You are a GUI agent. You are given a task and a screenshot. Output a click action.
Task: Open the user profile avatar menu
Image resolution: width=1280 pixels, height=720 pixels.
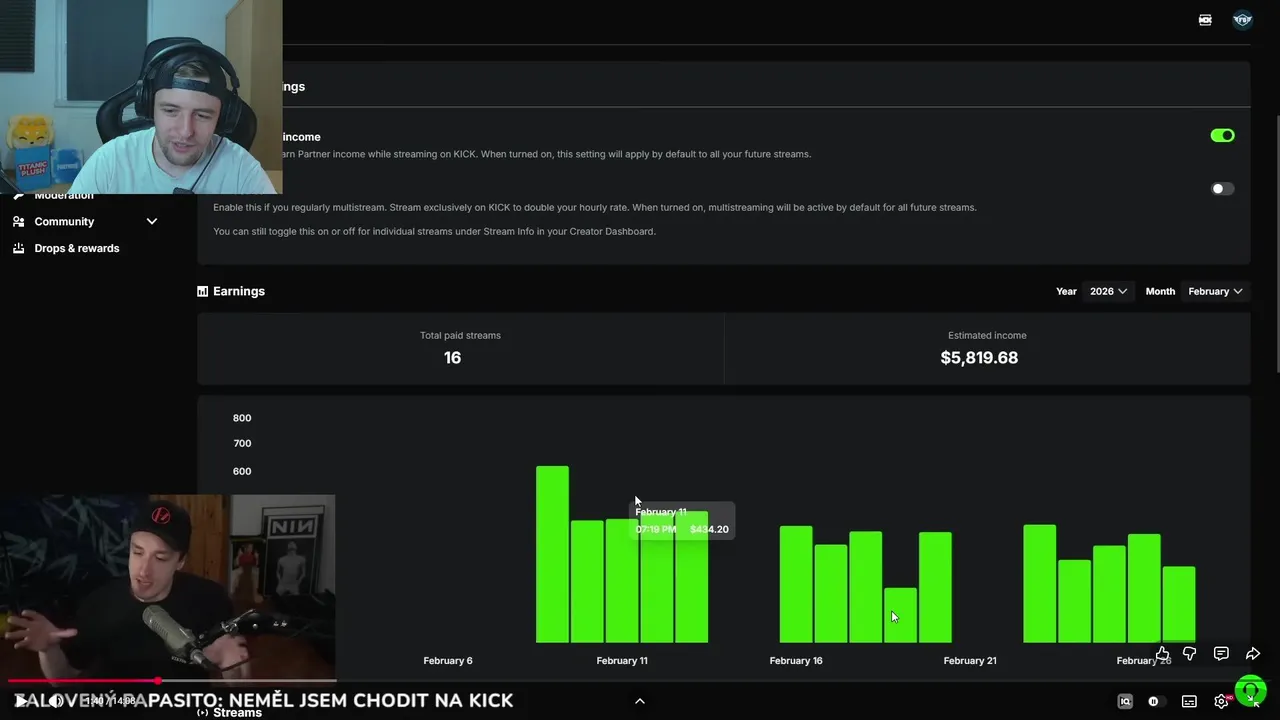point(1242,20)
